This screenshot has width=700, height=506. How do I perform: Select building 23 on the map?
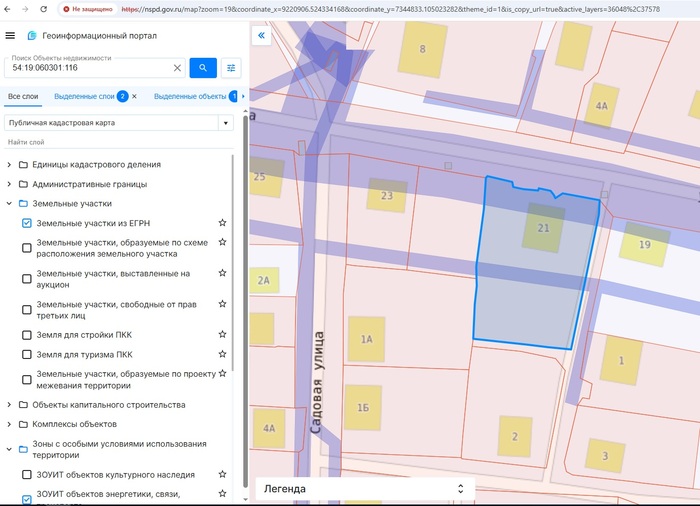pyautogui.click(x=387, y=195)
